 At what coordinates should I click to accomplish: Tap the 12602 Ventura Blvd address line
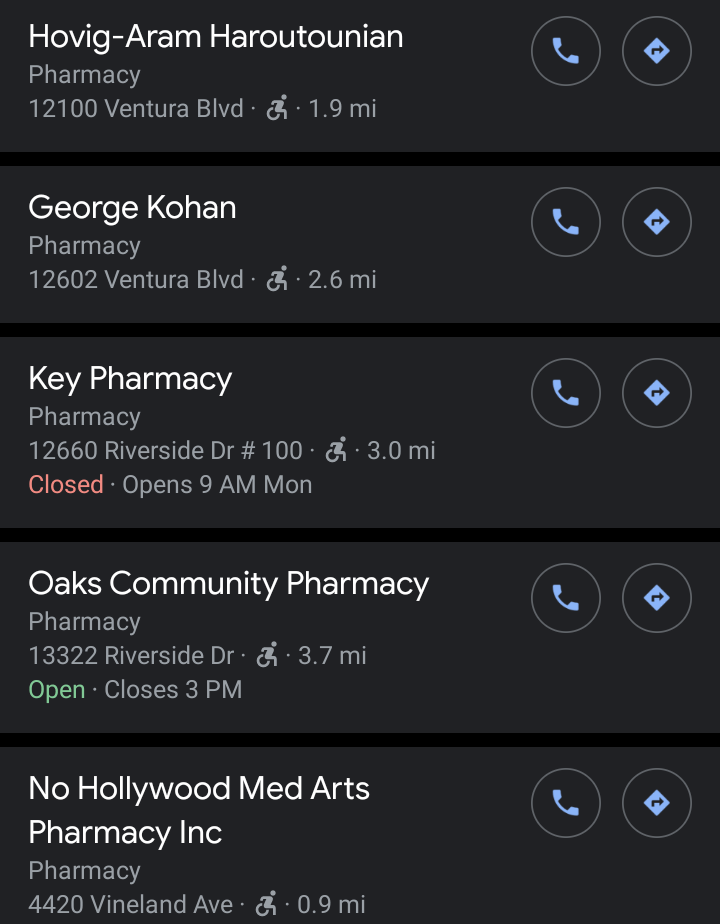pyautogui.click(x=136, y=280)
